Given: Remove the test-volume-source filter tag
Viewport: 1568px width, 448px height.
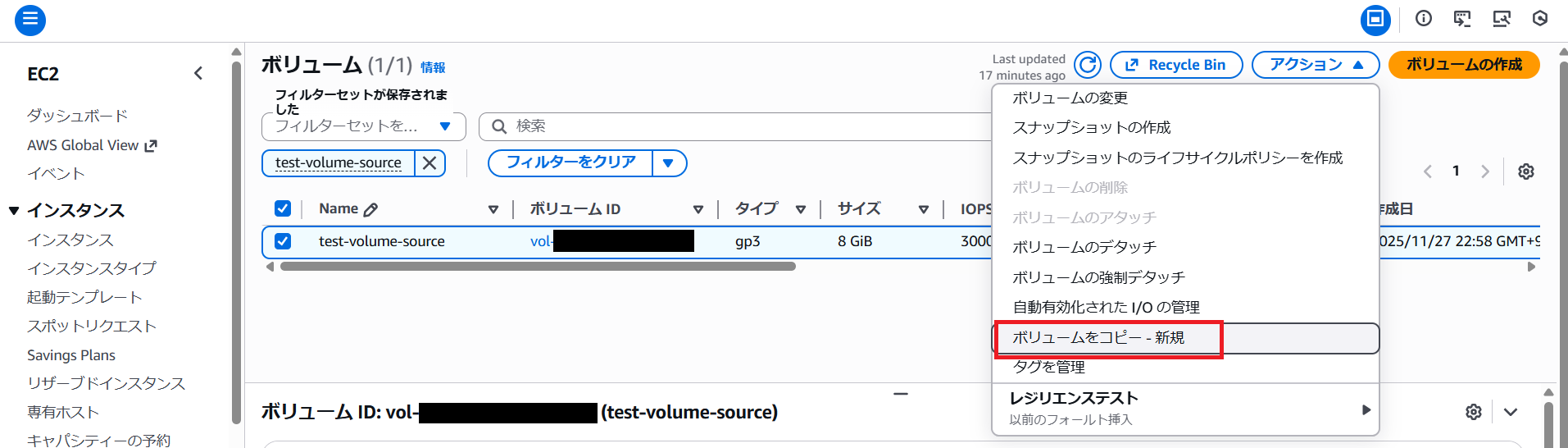Looking at the screenshot, I should pos(429,163).
